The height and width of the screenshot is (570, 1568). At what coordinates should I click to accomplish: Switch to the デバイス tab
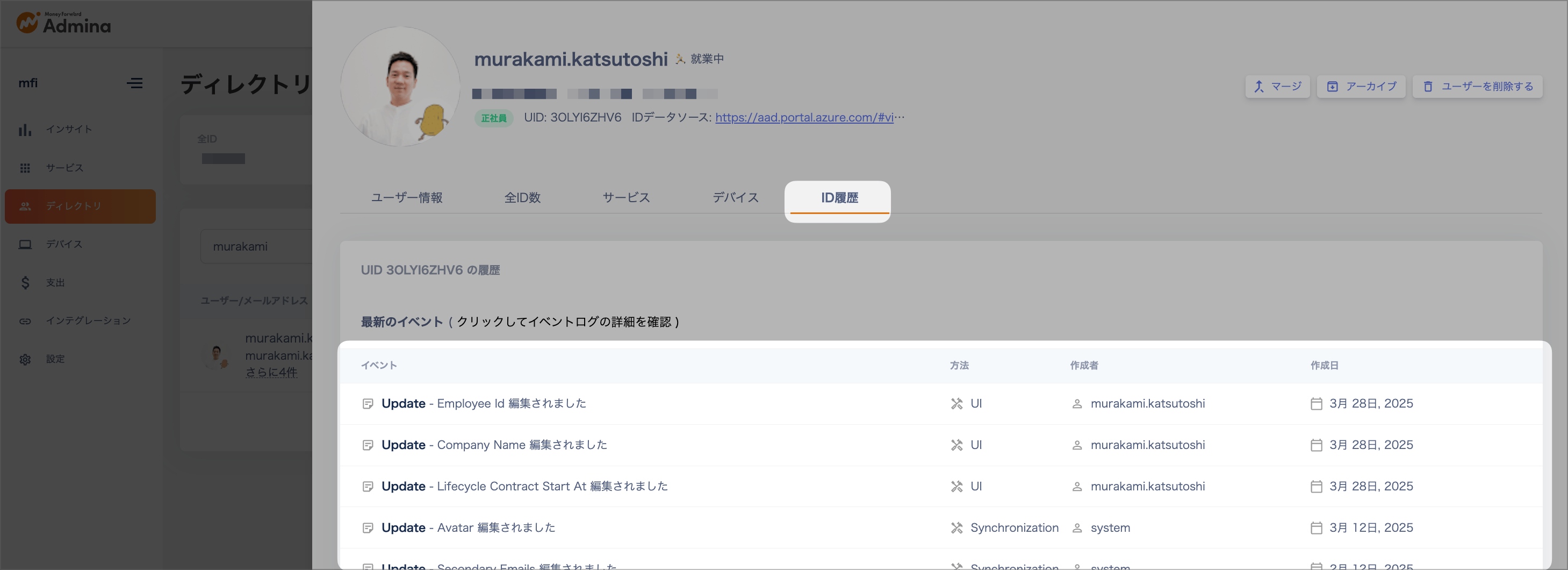[x=736, y=197]
